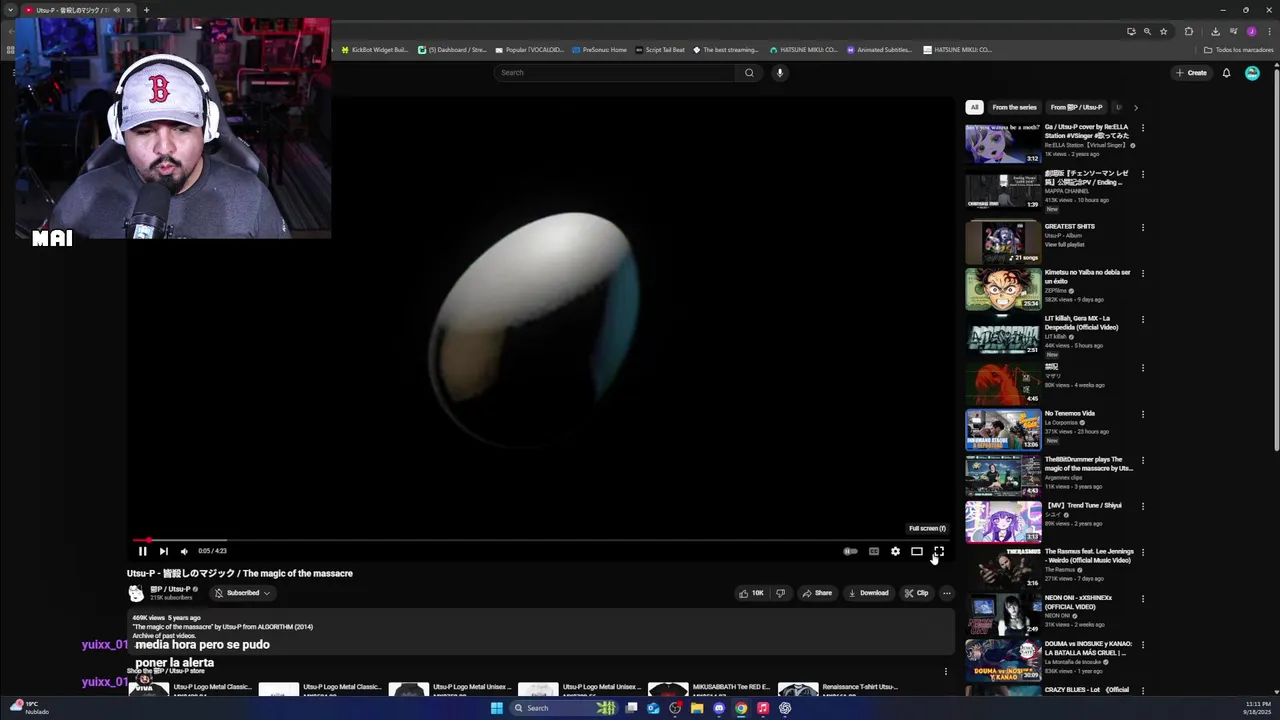1280x720 pixels.
Task: Open options for shop merchandise shelf
Action: tap(946, 671)
